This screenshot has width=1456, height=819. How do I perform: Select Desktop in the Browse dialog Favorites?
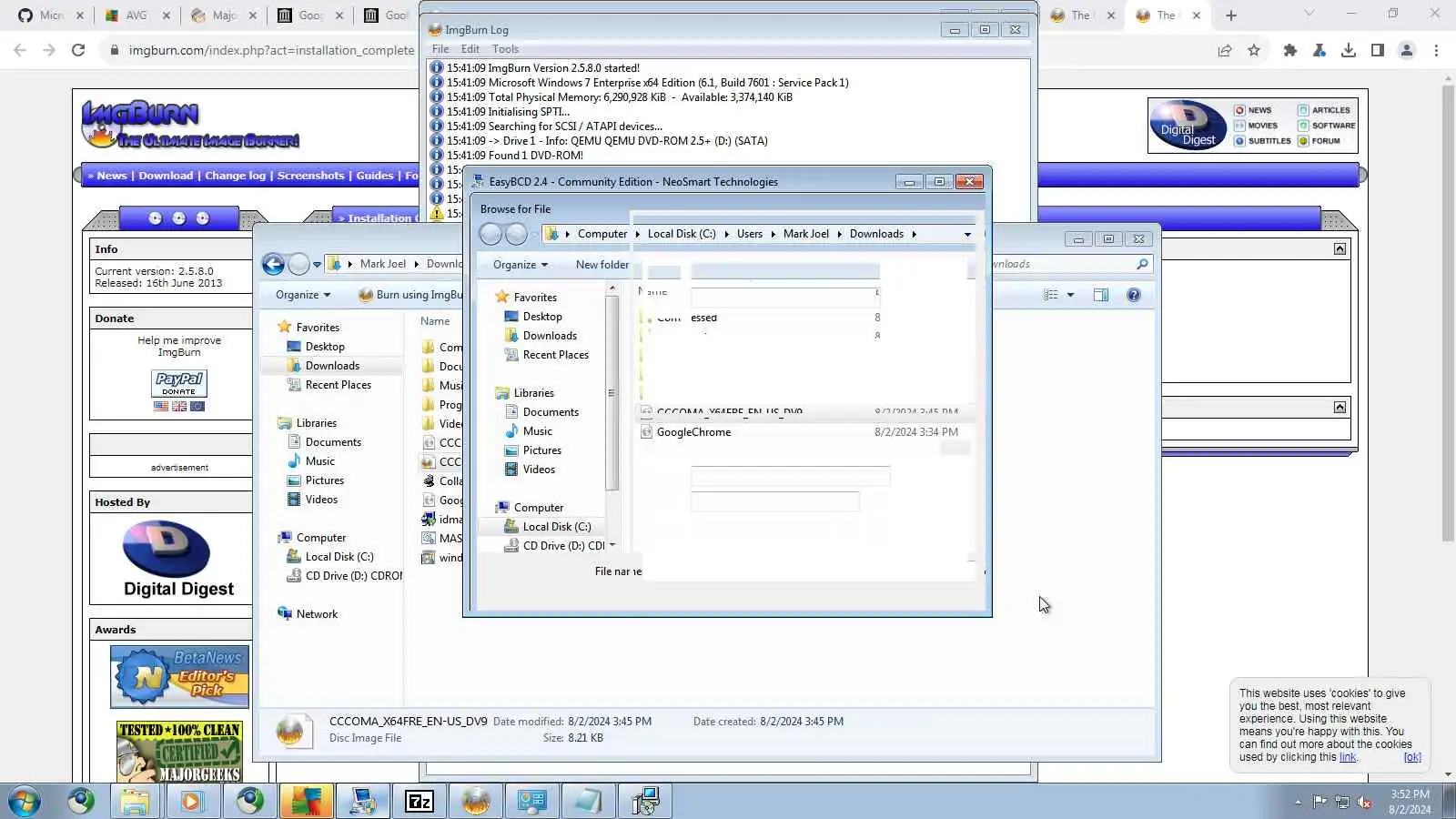[542, 317]
